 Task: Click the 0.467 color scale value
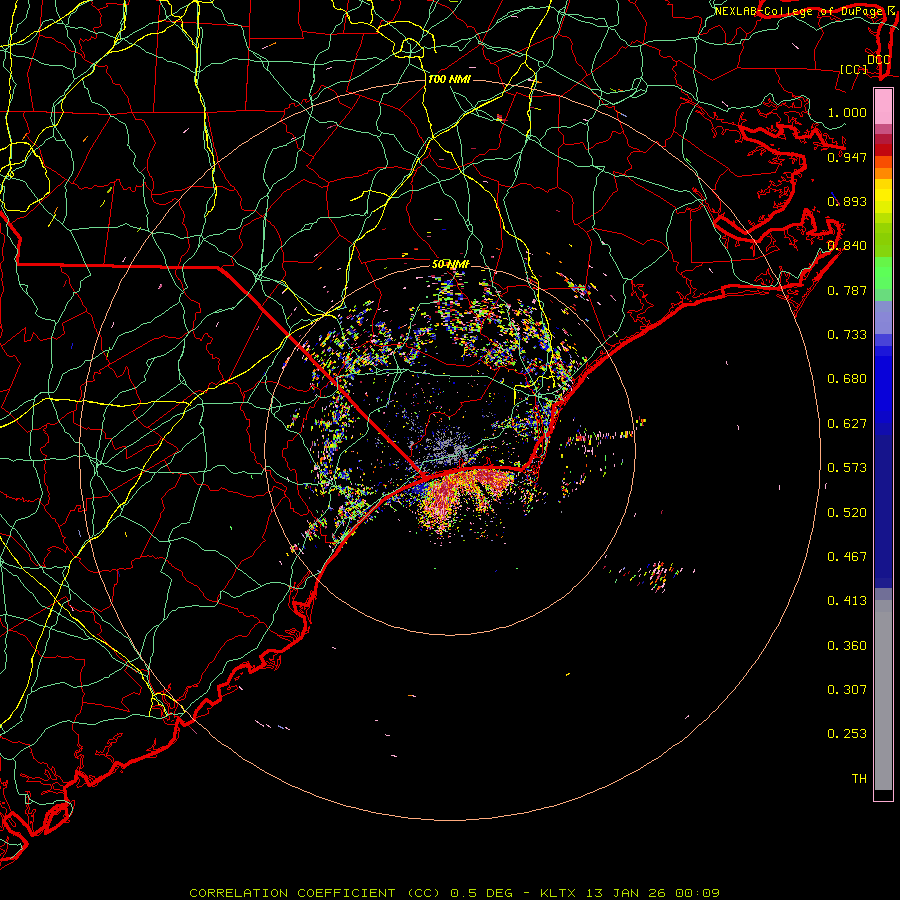pyautogui.click(x=847, y=557)
